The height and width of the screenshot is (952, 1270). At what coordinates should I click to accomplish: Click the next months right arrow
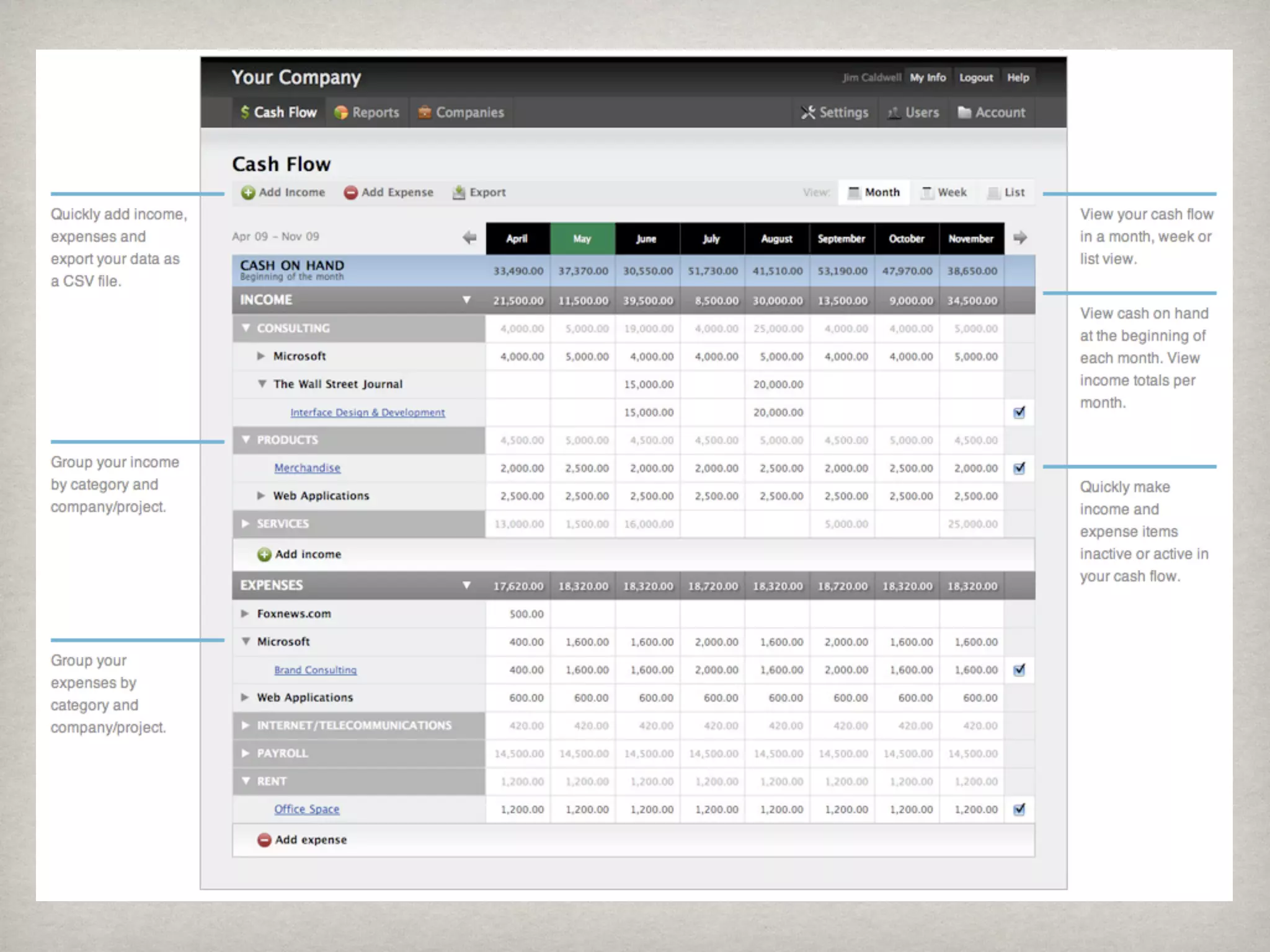(1020, 237)
